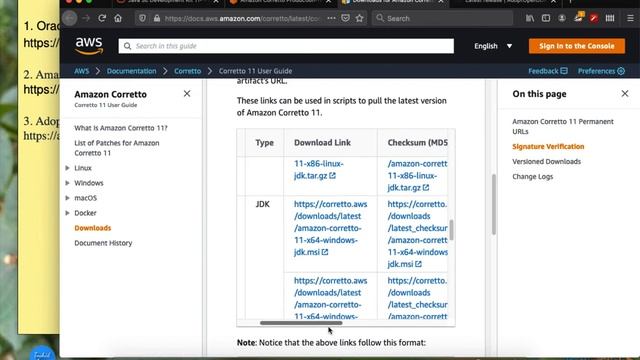
Task: Reload the current page
Action: click(102, 18)
